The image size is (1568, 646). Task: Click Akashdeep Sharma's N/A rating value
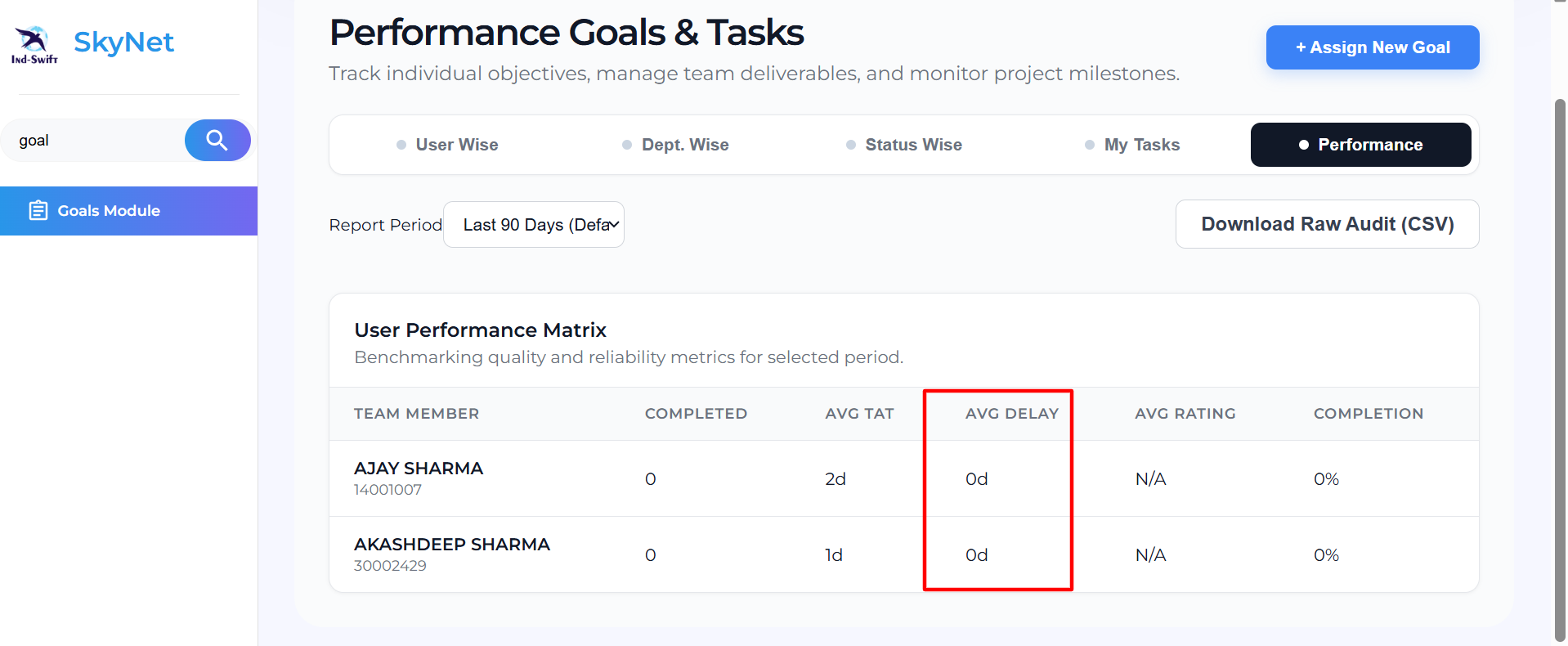tap(1151, 555)
